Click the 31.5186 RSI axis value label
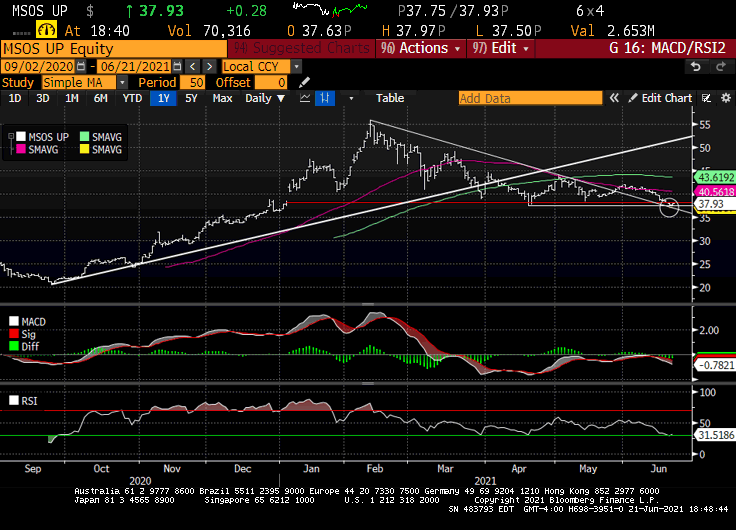Screen dimensions: 736x530 [715, 435]
